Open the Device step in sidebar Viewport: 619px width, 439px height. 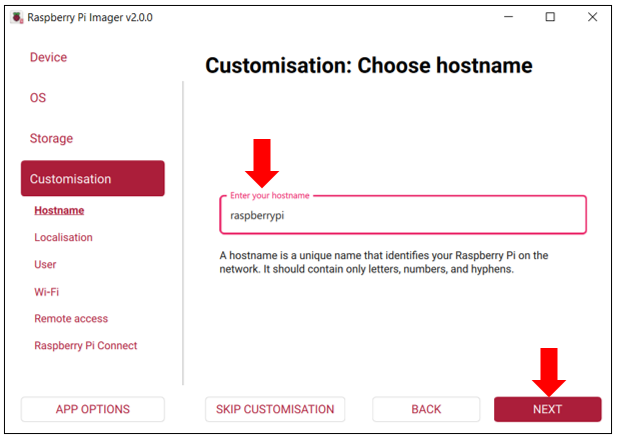tap(48, 57)
